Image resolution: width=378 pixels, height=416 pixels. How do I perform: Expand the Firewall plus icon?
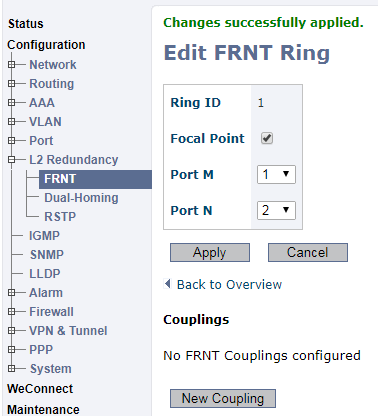click(12, 312)
